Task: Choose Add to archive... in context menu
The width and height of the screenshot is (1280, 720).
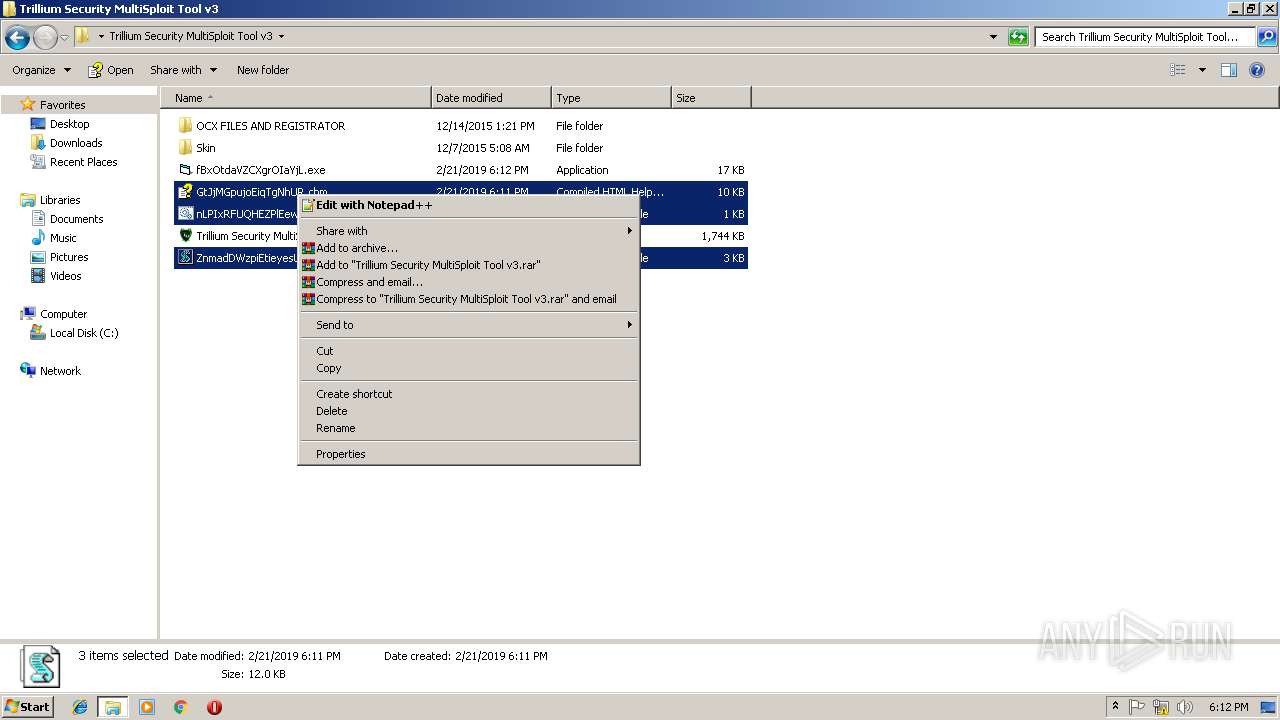Action: (468, 248)
